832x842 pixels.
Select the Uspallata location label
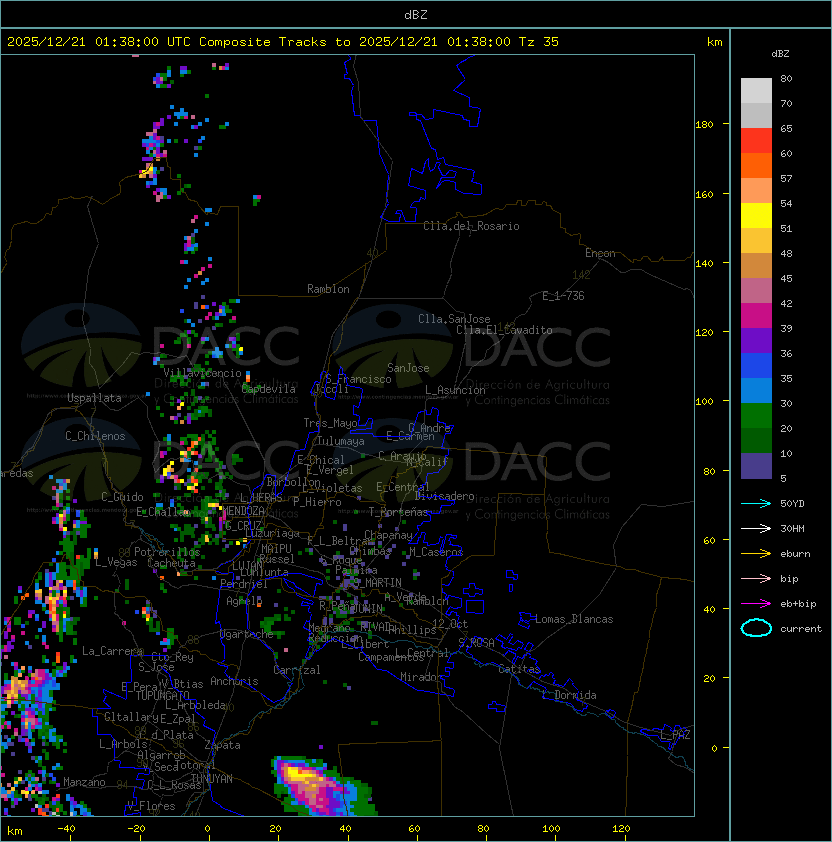click(94, 398)
